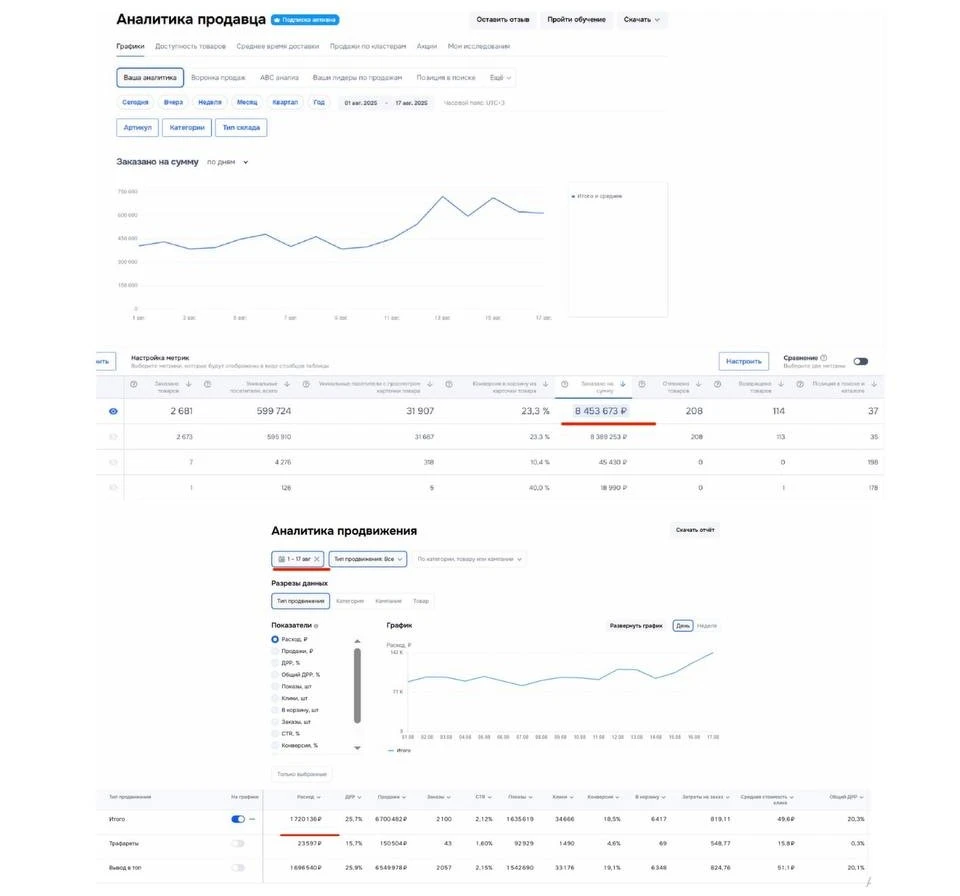Enable the Сравнение toggle switch
This screenshot has width=960, height=896.
point(860,362)
